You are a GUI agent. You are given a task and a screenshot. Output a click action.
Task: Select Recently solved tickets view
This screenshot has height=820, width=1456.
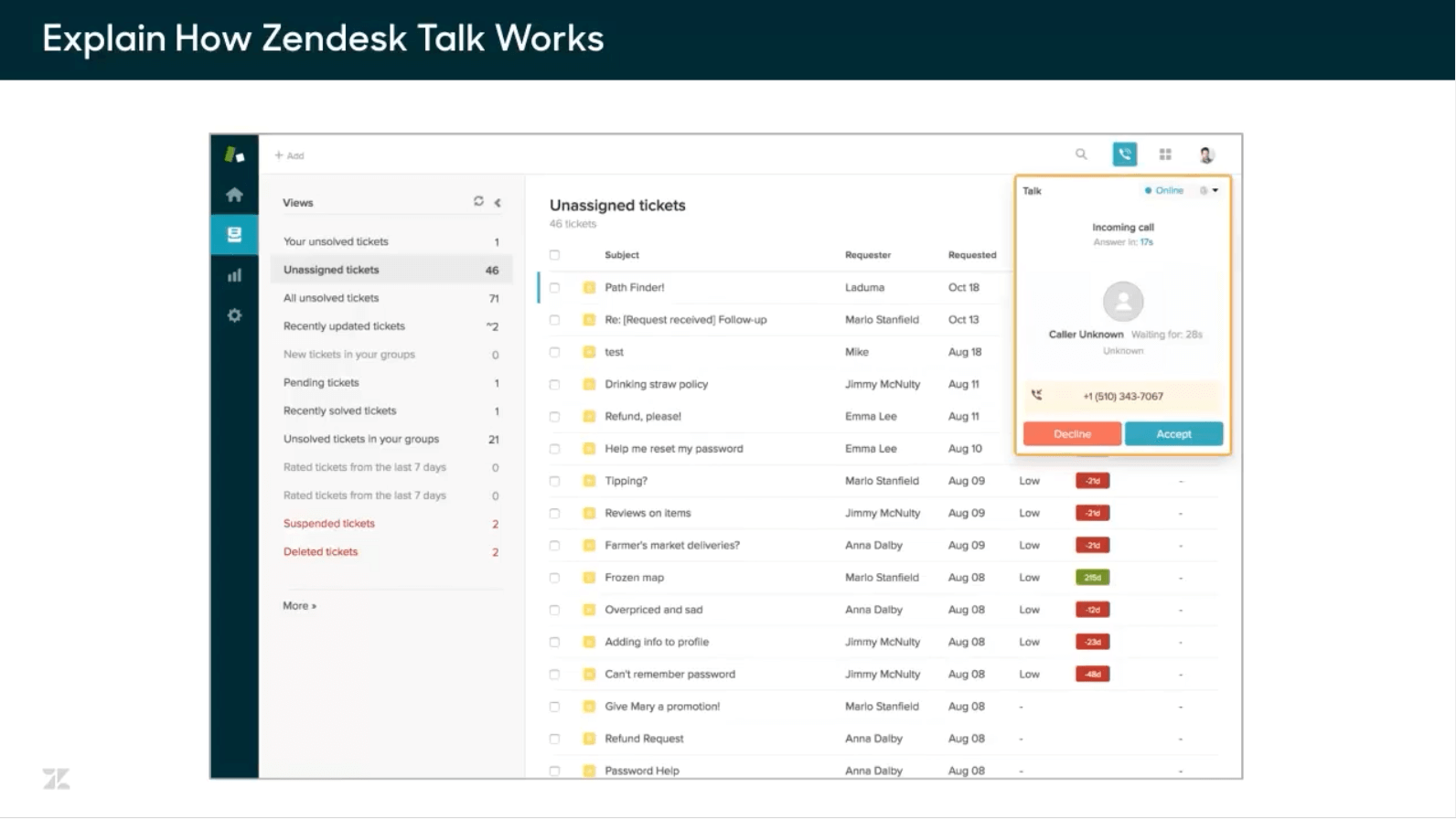391,410
